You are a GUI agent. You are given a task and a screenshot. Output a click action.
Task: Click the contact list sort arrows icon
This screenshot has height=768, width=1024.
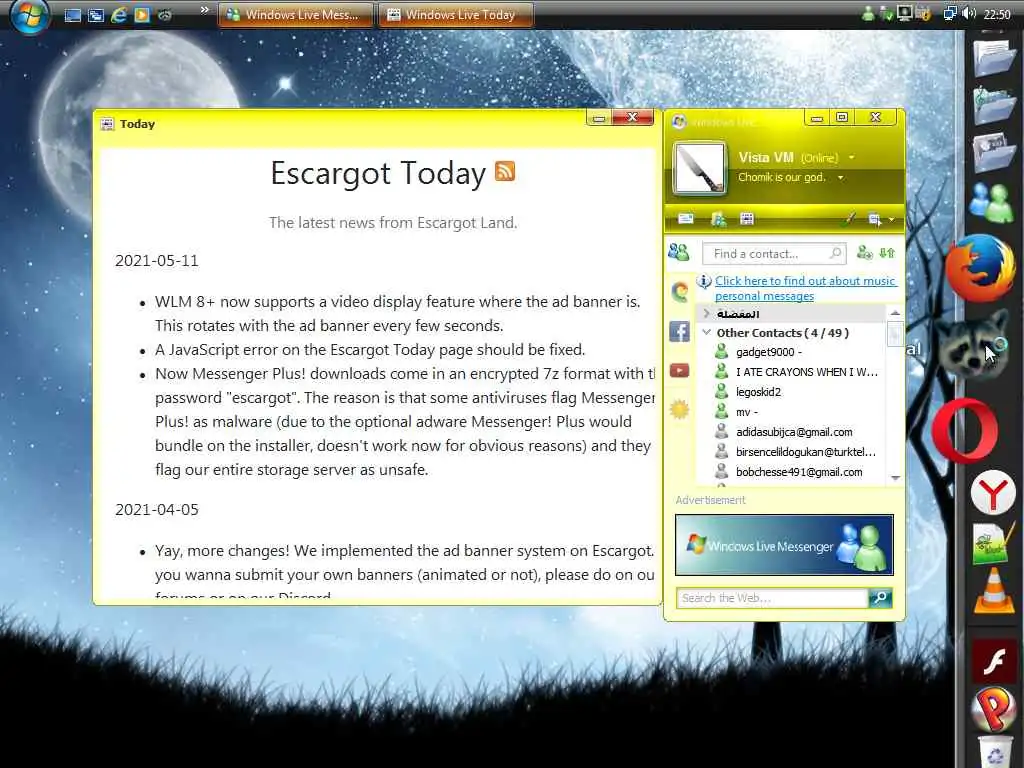click(888, 253)
